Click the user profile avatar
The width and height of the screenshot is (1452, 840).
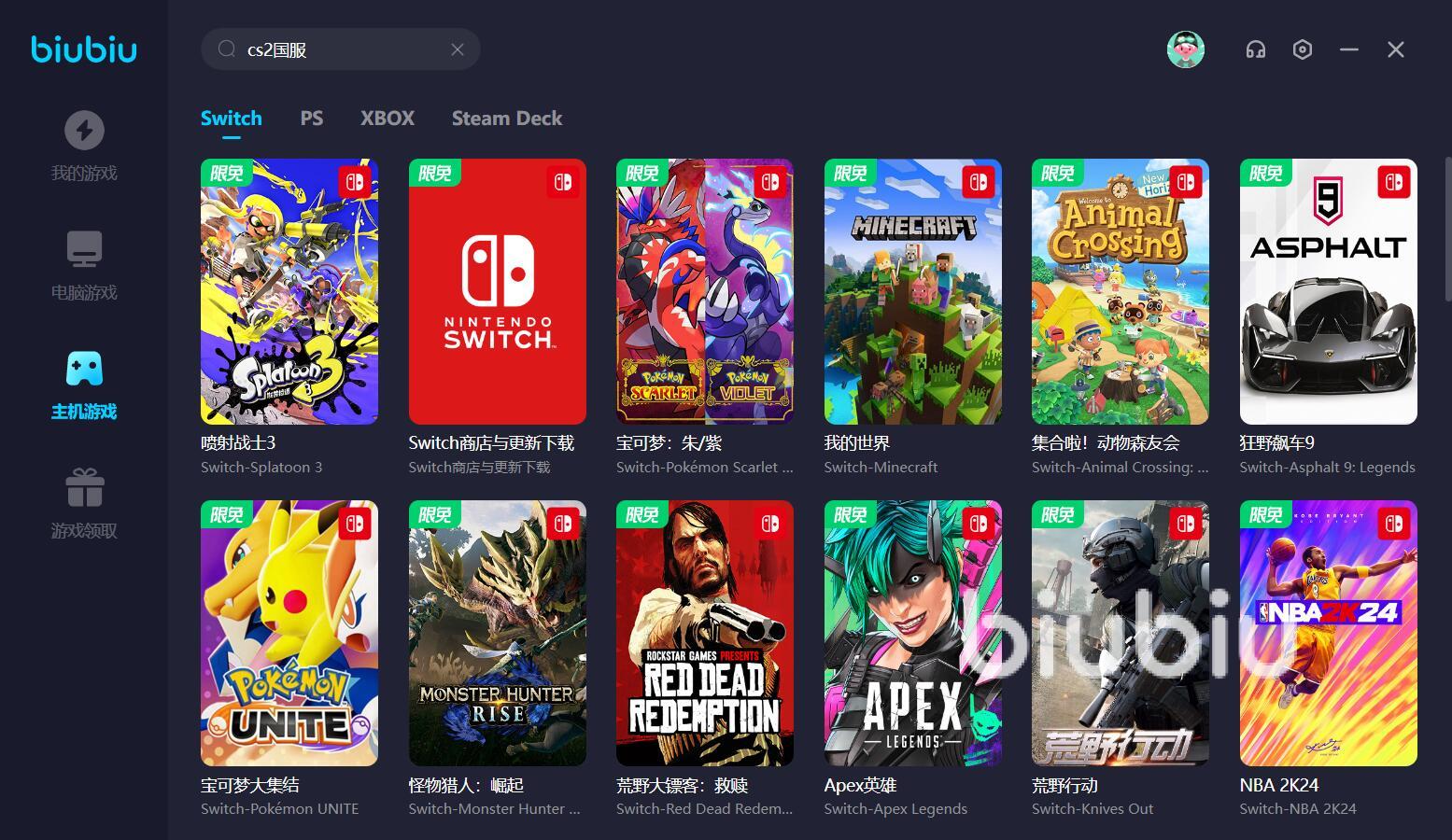click(x=1186, y=49)
